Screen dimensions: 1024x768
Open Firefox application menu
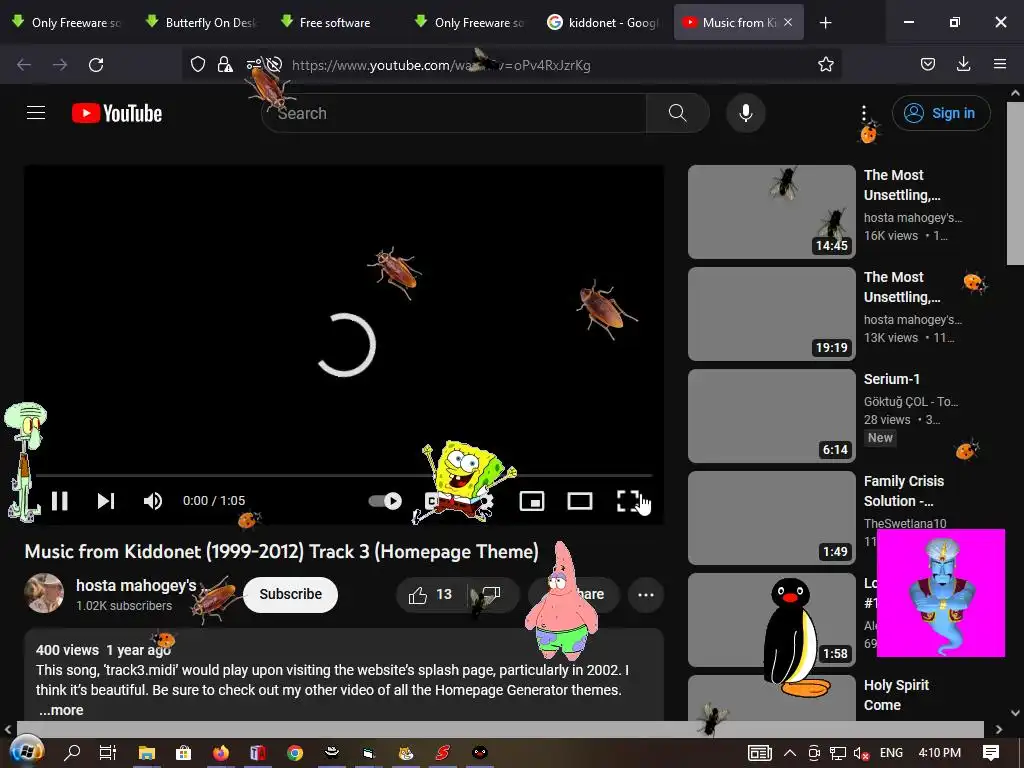click(1000, 64)
